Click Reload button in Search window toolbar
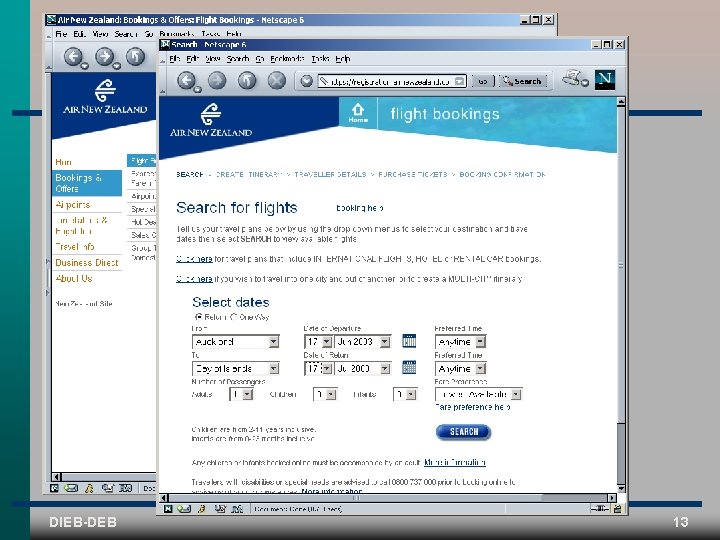This screenshot has height=540, width=720. coord(247,81)
